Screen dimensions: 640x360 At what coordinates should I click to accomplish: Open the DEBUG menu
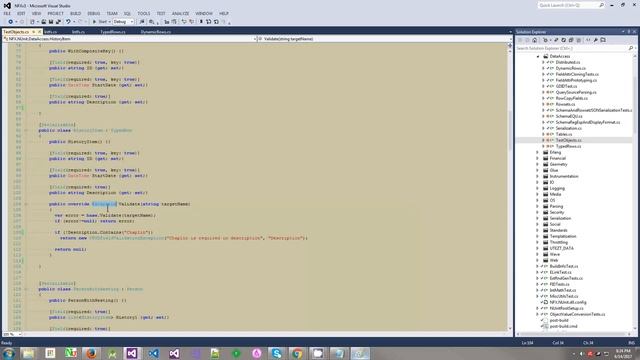pos(93,13)
